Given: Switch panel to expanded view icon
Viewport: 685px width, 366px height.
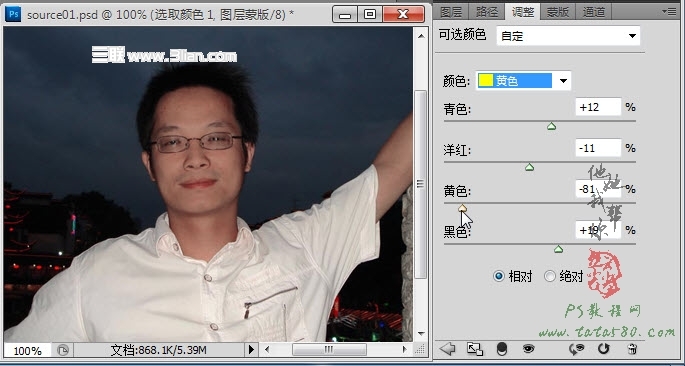Looking at the screenshot, I should point(474,349).
